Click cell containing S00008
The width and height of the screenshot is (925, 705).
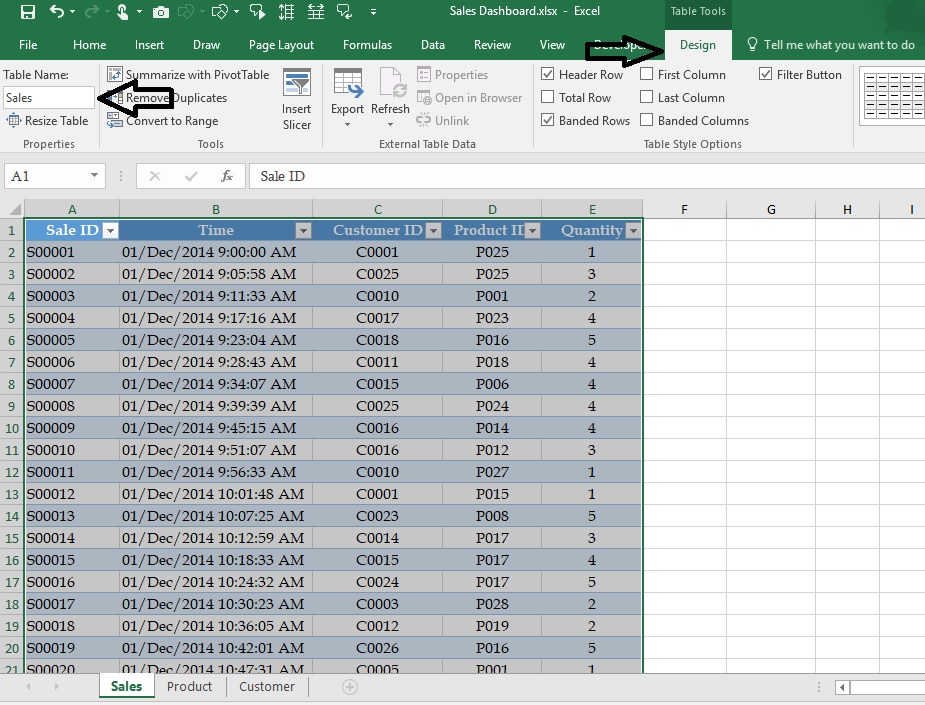[71, 406]
